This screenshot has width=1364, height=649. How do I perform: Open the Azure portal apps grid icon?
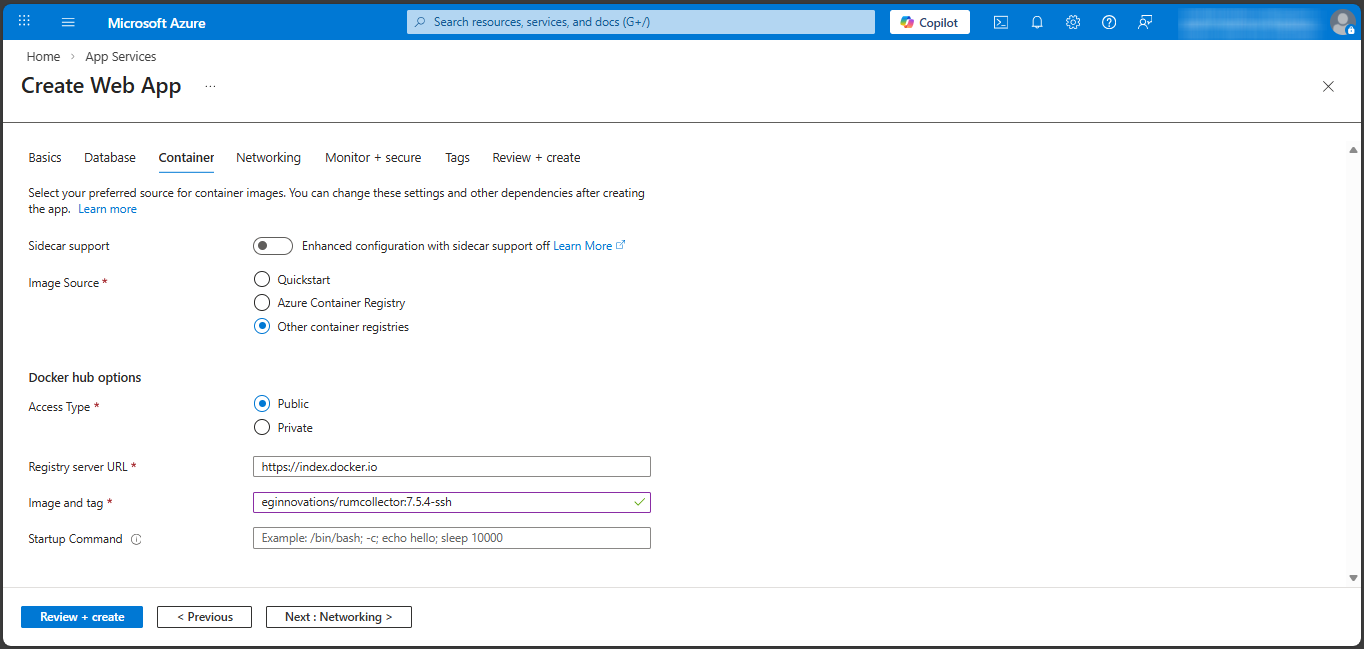click(25, 21)
